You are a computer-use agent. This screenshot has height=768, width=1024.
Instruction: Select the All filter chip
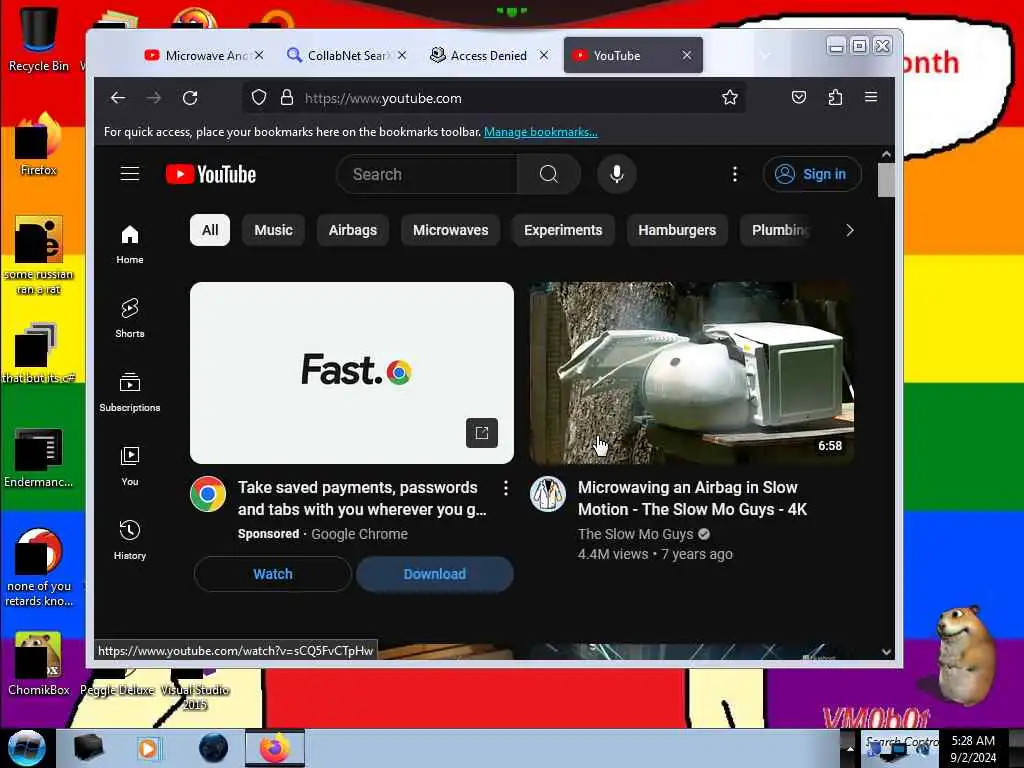coord(210,230)
